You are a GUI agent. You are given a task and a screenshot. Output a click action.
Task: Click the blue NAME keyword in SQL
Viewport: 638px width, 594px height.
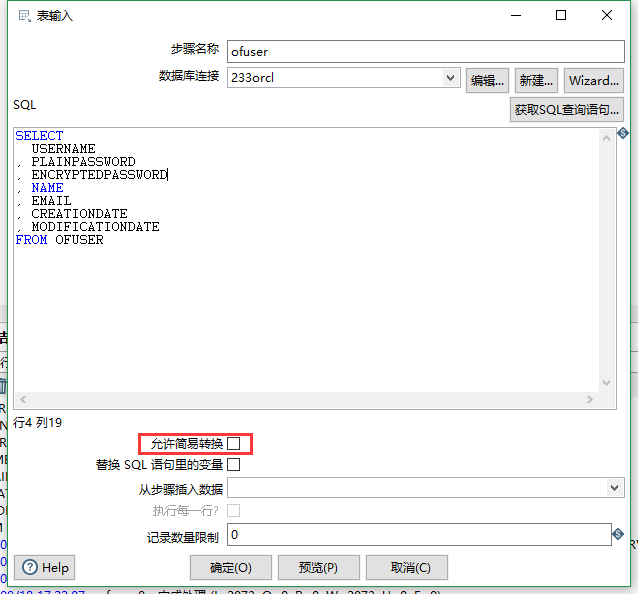click(x=47, y=188)
